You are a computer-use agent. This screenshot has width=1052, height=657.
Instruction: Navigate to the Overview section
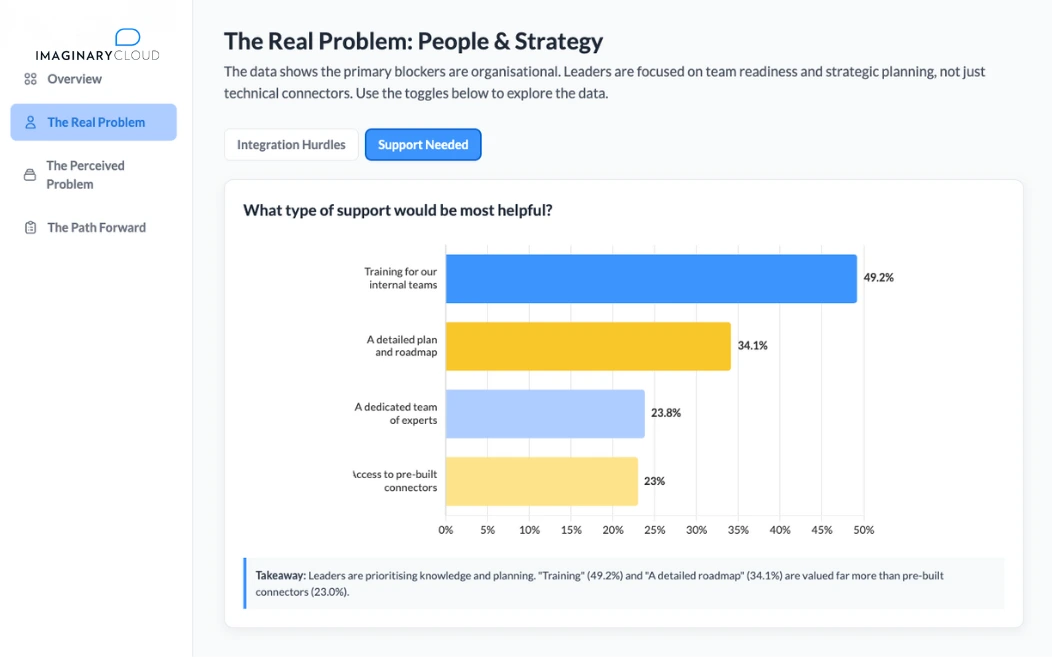[x=73, y=79]
